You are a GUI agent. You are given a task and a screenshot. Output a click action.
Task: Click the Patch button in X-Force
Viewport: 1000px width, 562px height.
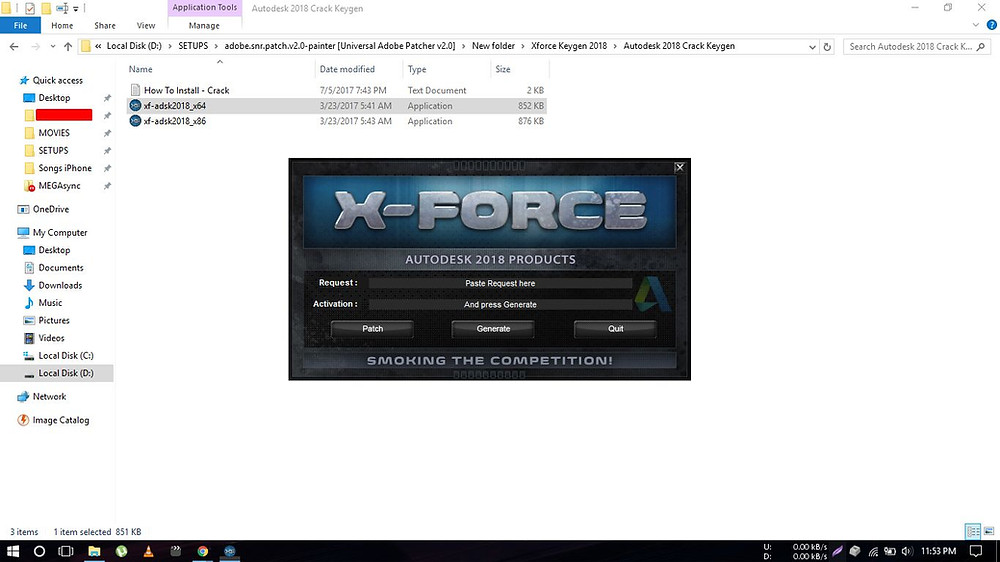(372, 329)
